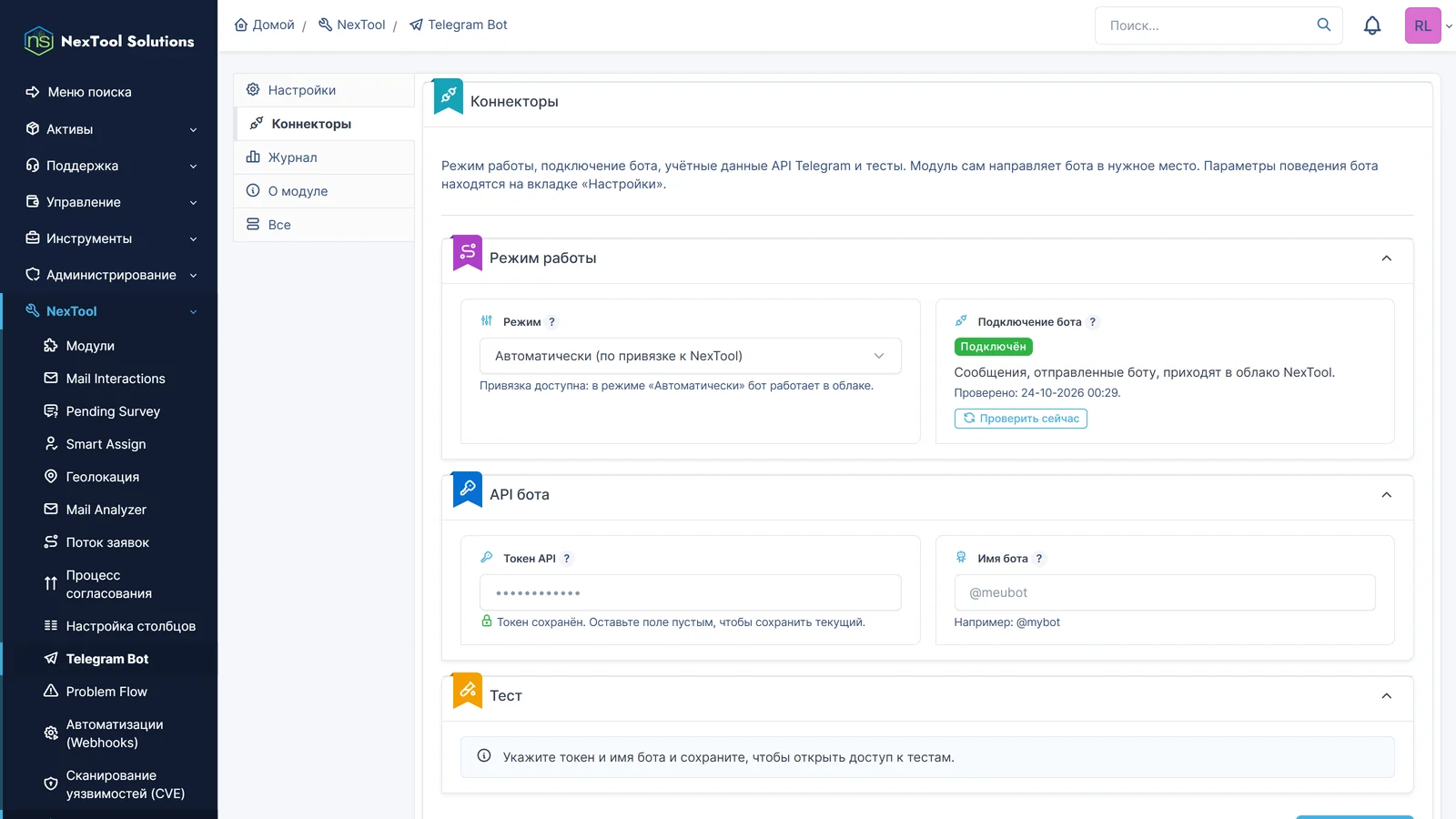Viewport: 1456px width, 819px height.
Task: Click the Имя бота input field
Action: tap(1164, 592)
